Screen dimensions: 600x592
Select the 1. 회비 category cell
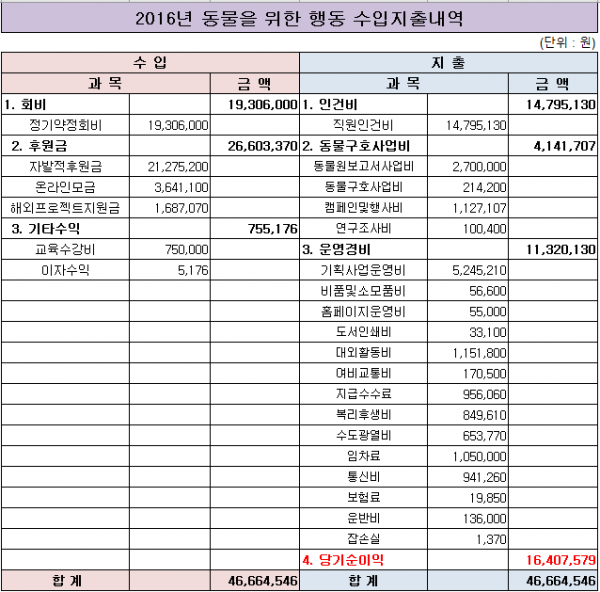(x=65, y=104)
